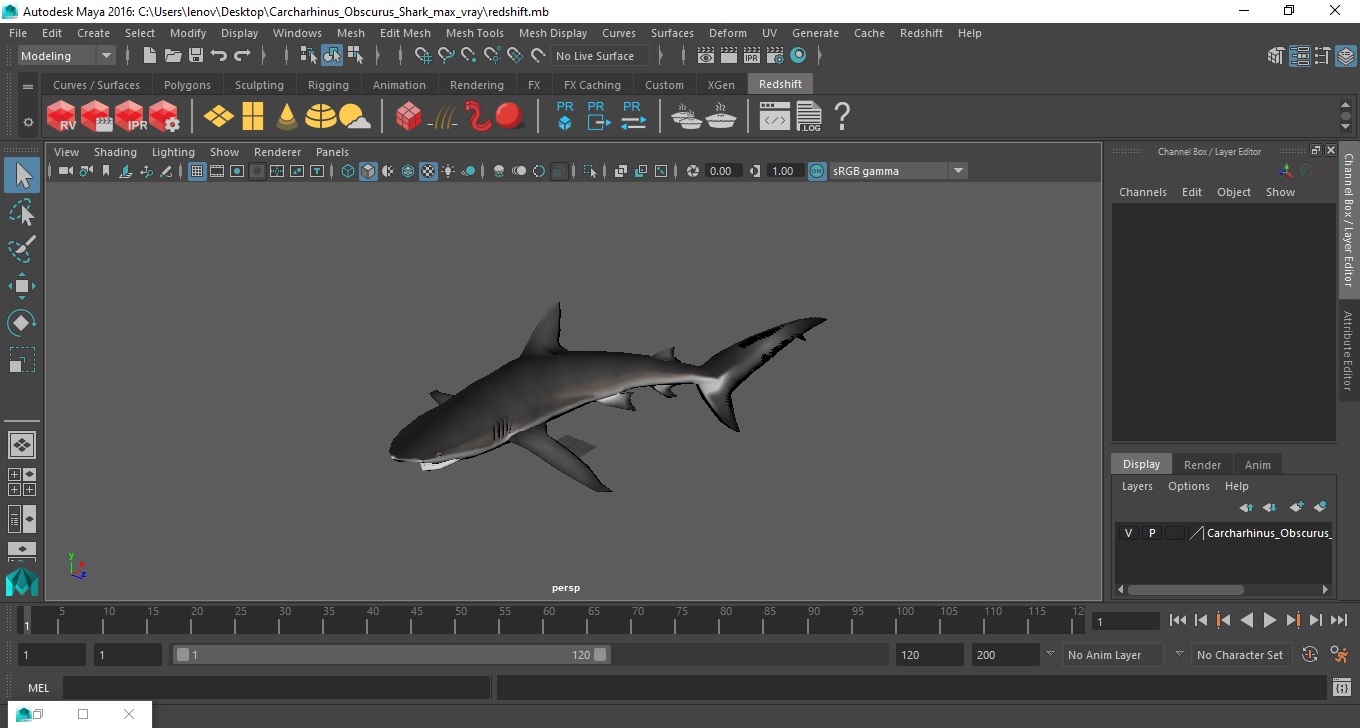
Task: Toggle use all lights bulb icon
Action: (x=448, y=171)
